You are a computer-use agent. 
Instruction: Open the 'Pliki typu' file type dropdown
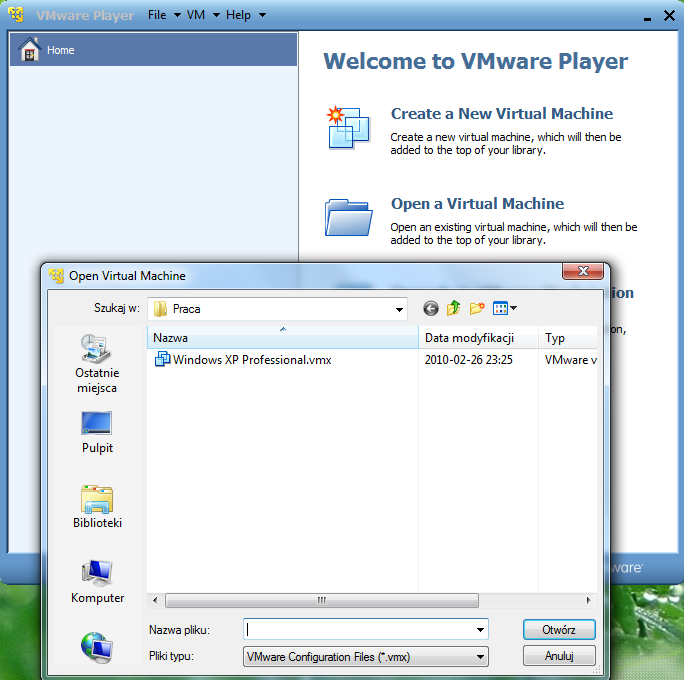pos(366,656)
